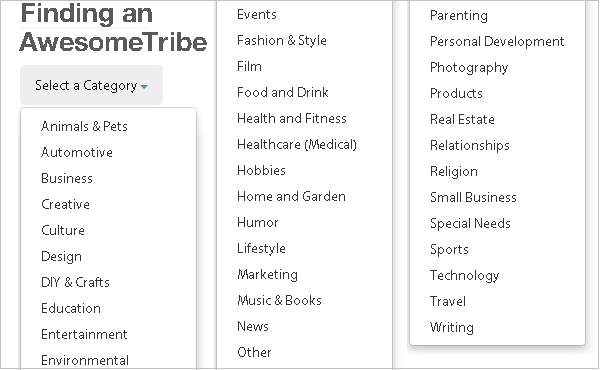Click the Design category
600x370 pixels.
tap(62, 256)
